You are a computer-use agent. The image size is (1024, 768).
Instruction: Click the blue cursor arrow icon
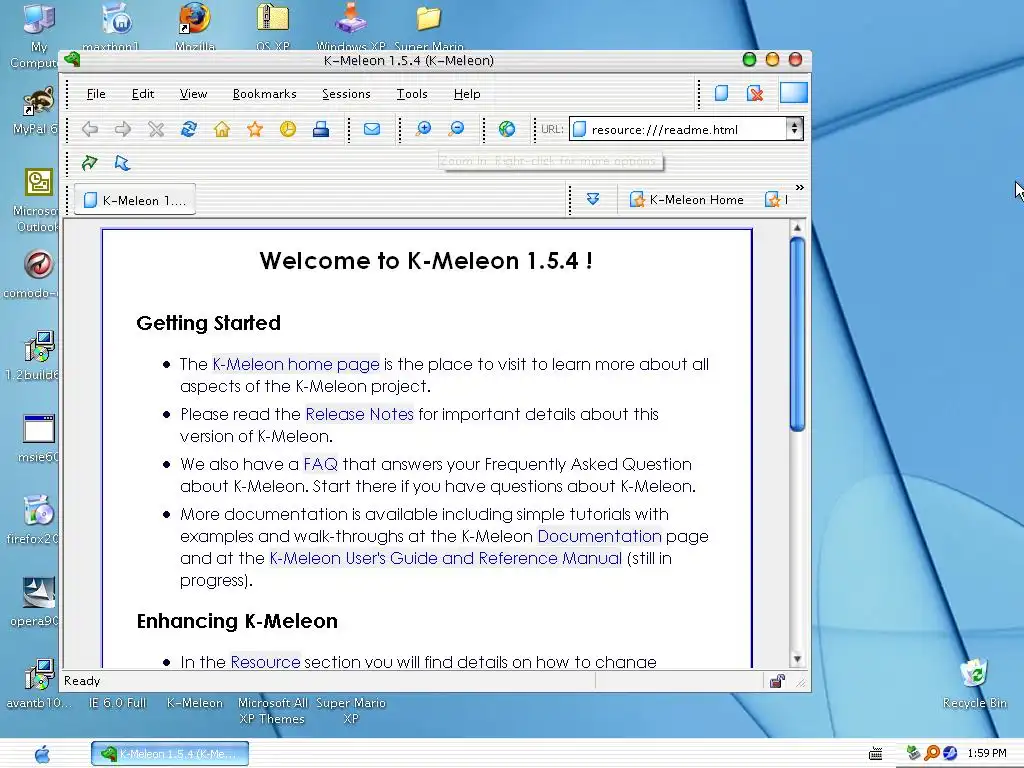point(122,163)
